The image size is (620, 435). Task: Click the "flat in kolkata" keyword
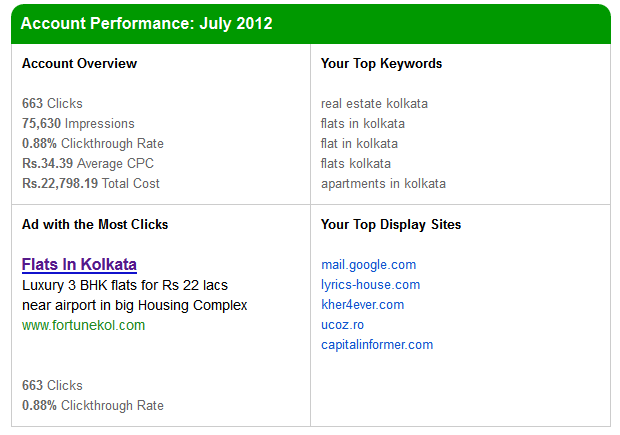point(359,143)
